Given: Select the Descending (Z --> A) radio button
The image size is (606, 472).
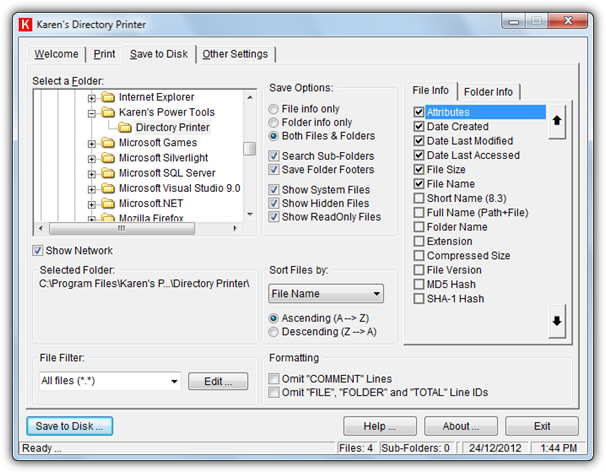Looking at the screenshot, I should pos(274,332).
